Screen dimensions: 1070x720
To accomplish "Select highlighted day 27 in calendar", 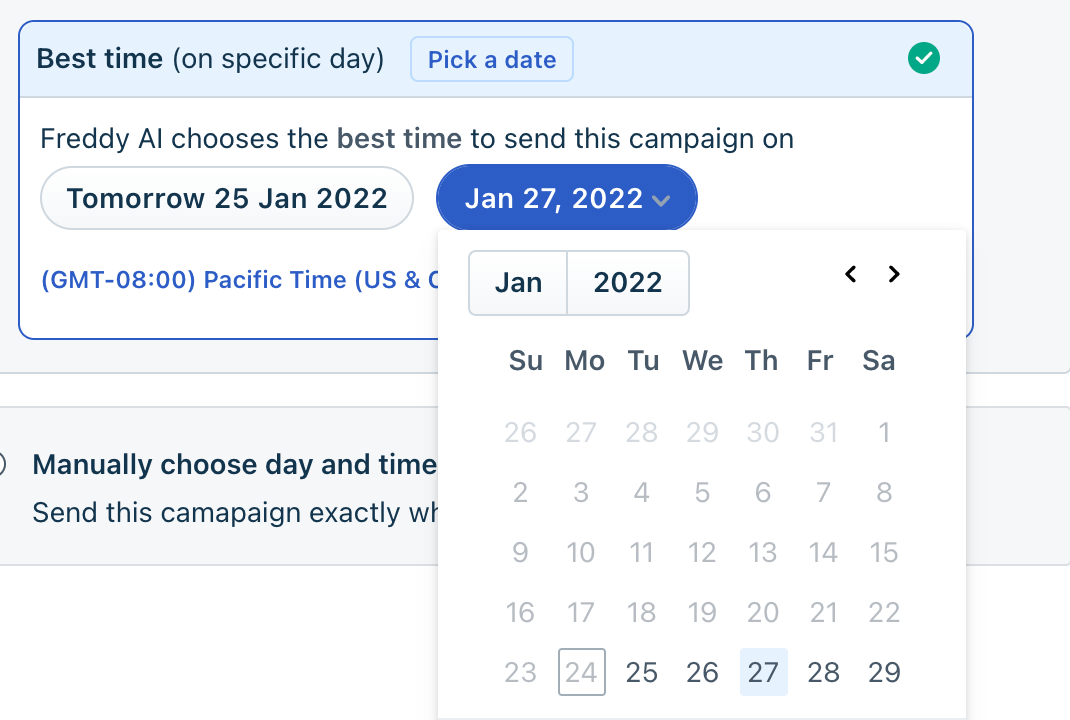I will [763, 672].
